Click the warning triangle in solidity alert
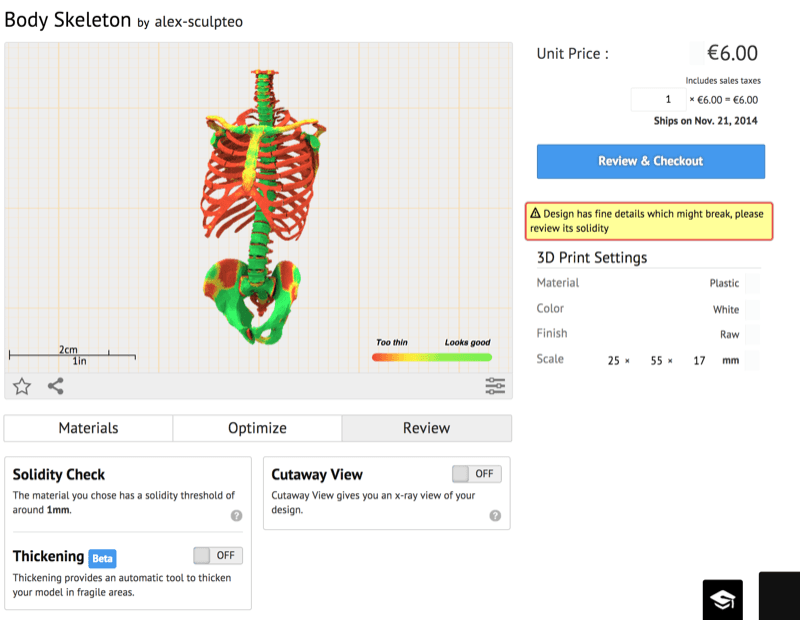The image size is (800, 620). [x=535, y=213]
